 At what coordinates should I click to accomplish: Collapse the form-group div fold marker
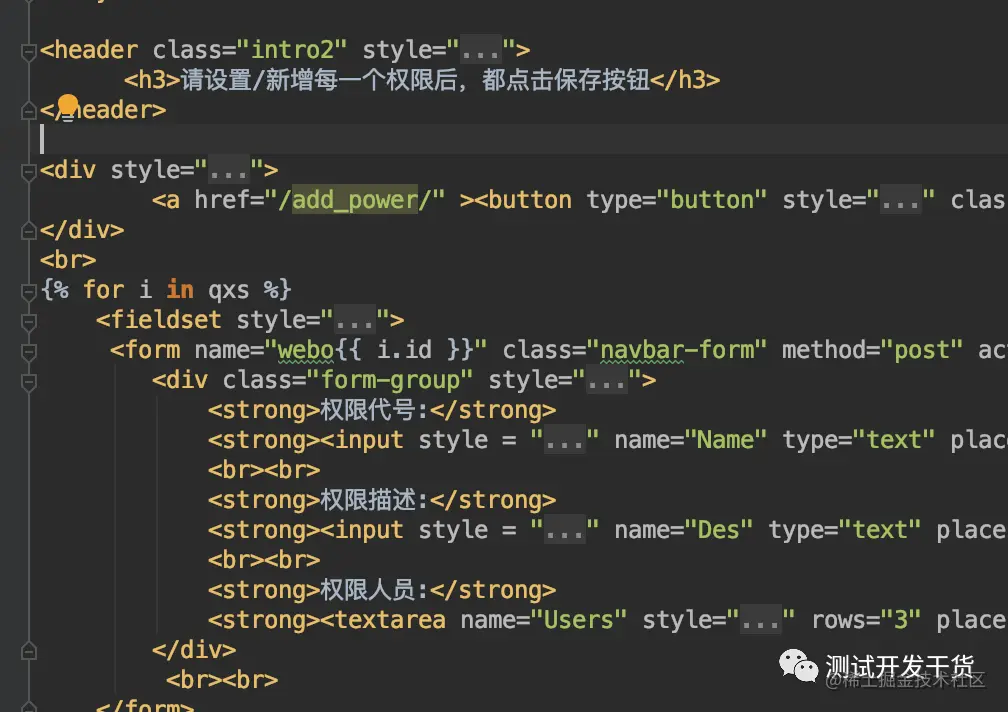(28, 381)
